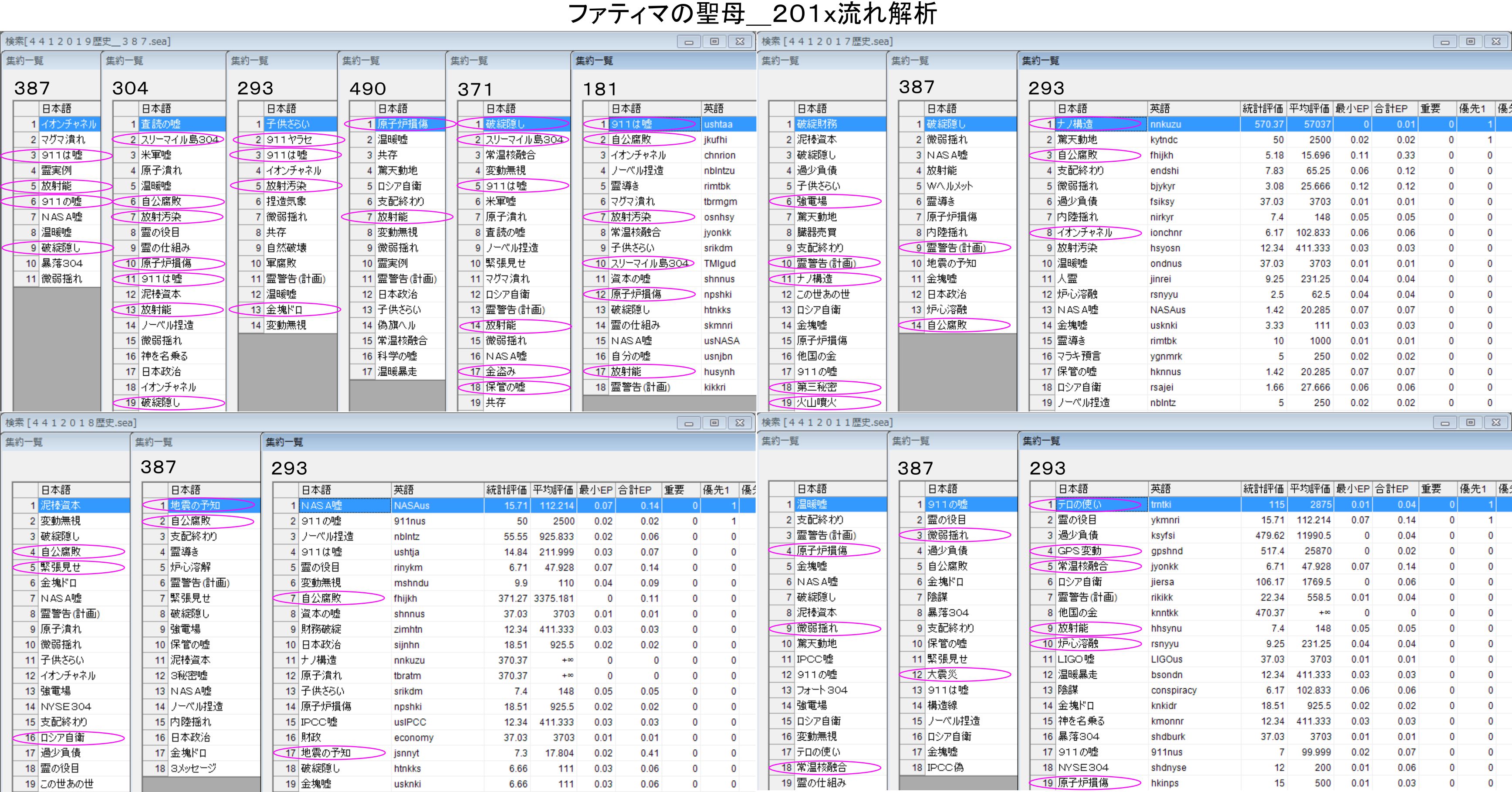Click the ushtaa cell in list 181
The height and width of the screenshot is (792, 1512).
(718, 124)
